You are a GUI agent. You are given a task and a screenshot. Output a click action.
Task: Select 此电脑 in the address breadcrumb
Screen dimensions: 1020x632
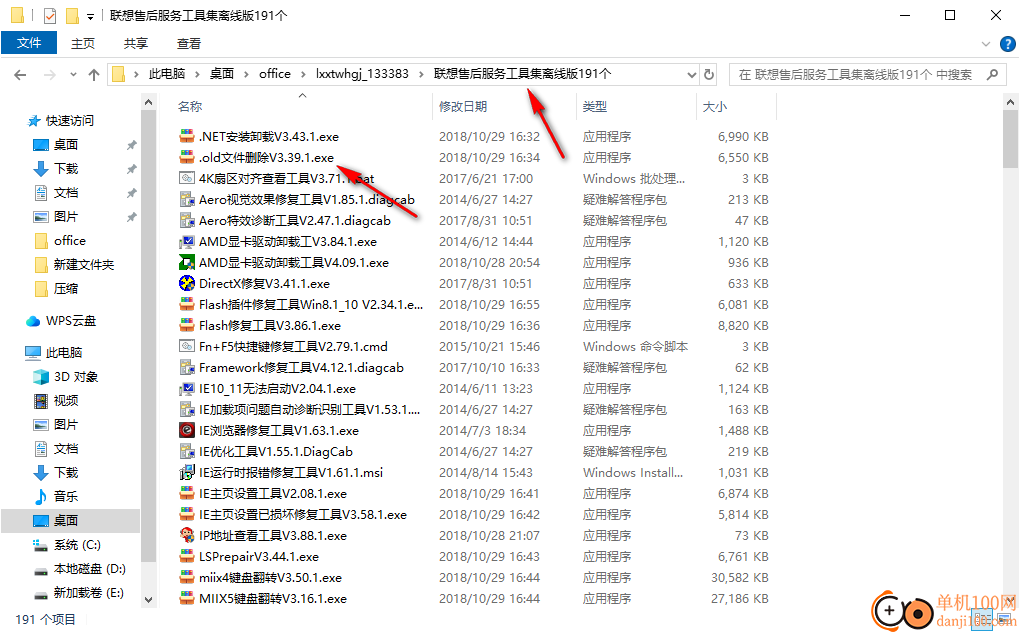click(x=167, y=74)
